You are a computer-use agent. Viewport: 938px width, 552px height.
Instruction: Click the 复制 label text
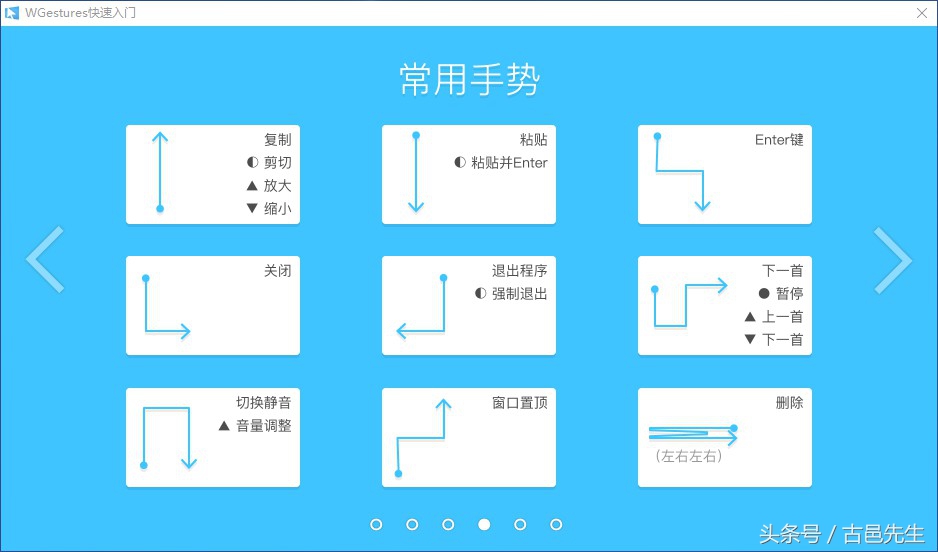point(278,139)
